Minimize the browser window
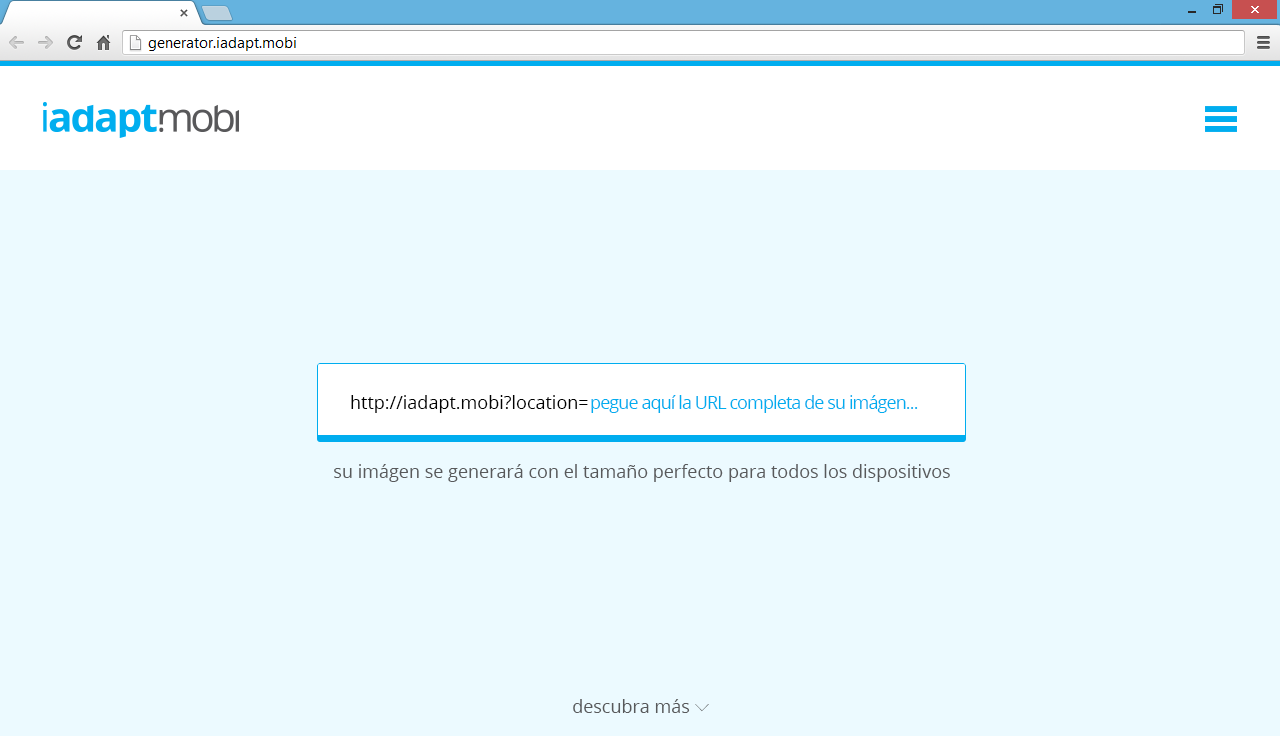 coord(1192,10)
